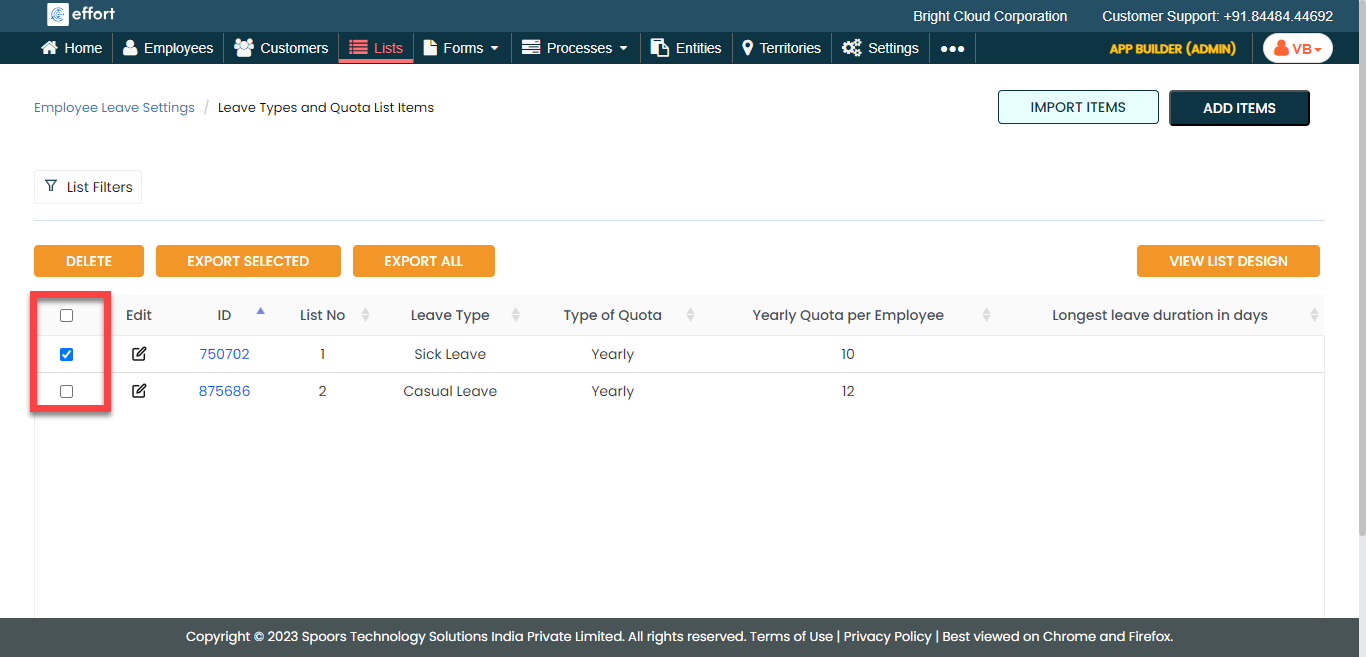Go to the Employees menu
The image size is (1366, 657).
click(x=168, y=48)
